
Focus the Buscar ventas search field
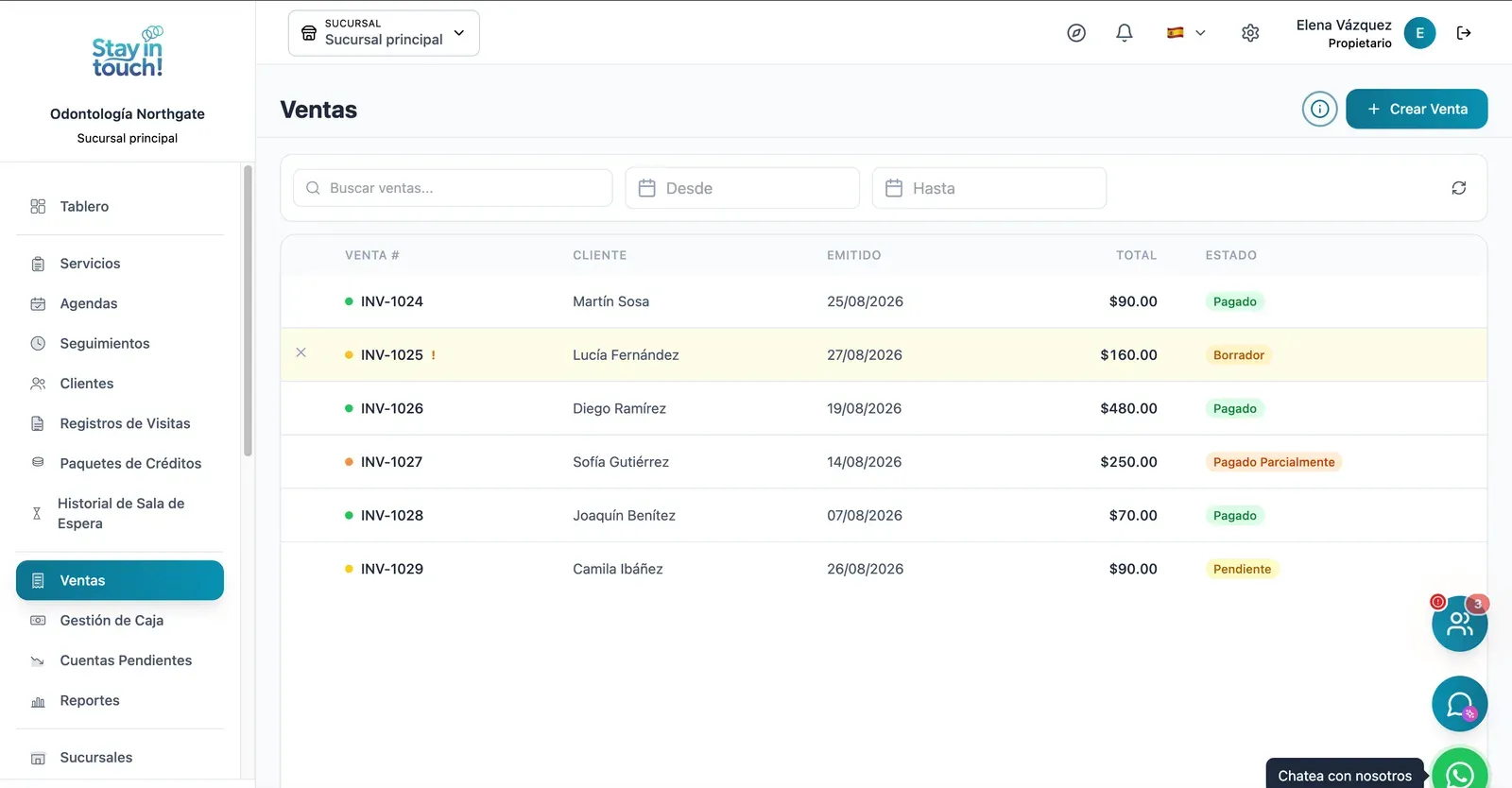tap(453, 188)
